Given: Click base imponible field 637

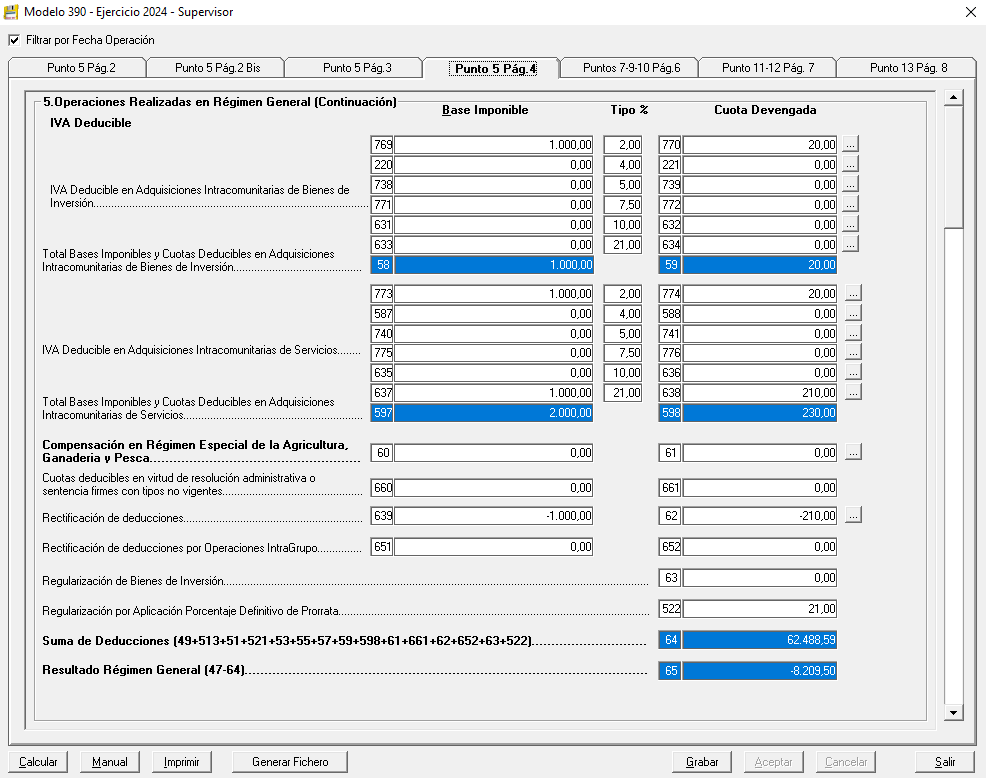Looking at the screenshot, I should pyautogui.click(x=494, y=393).
